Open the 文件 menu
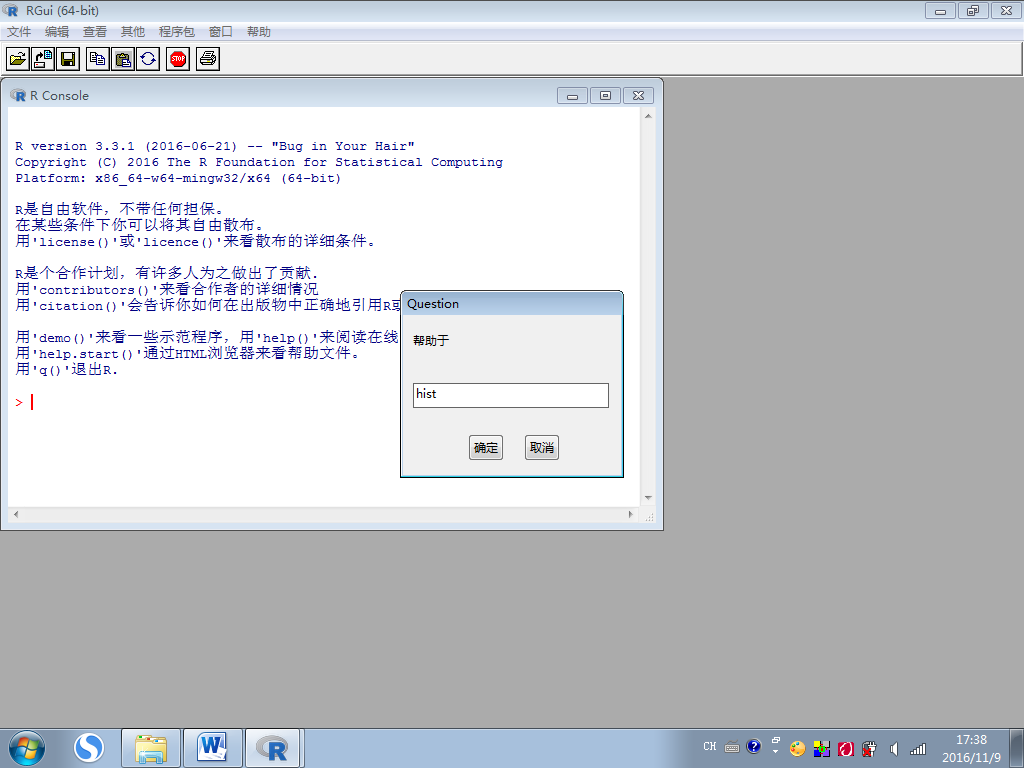 point(19,31)
